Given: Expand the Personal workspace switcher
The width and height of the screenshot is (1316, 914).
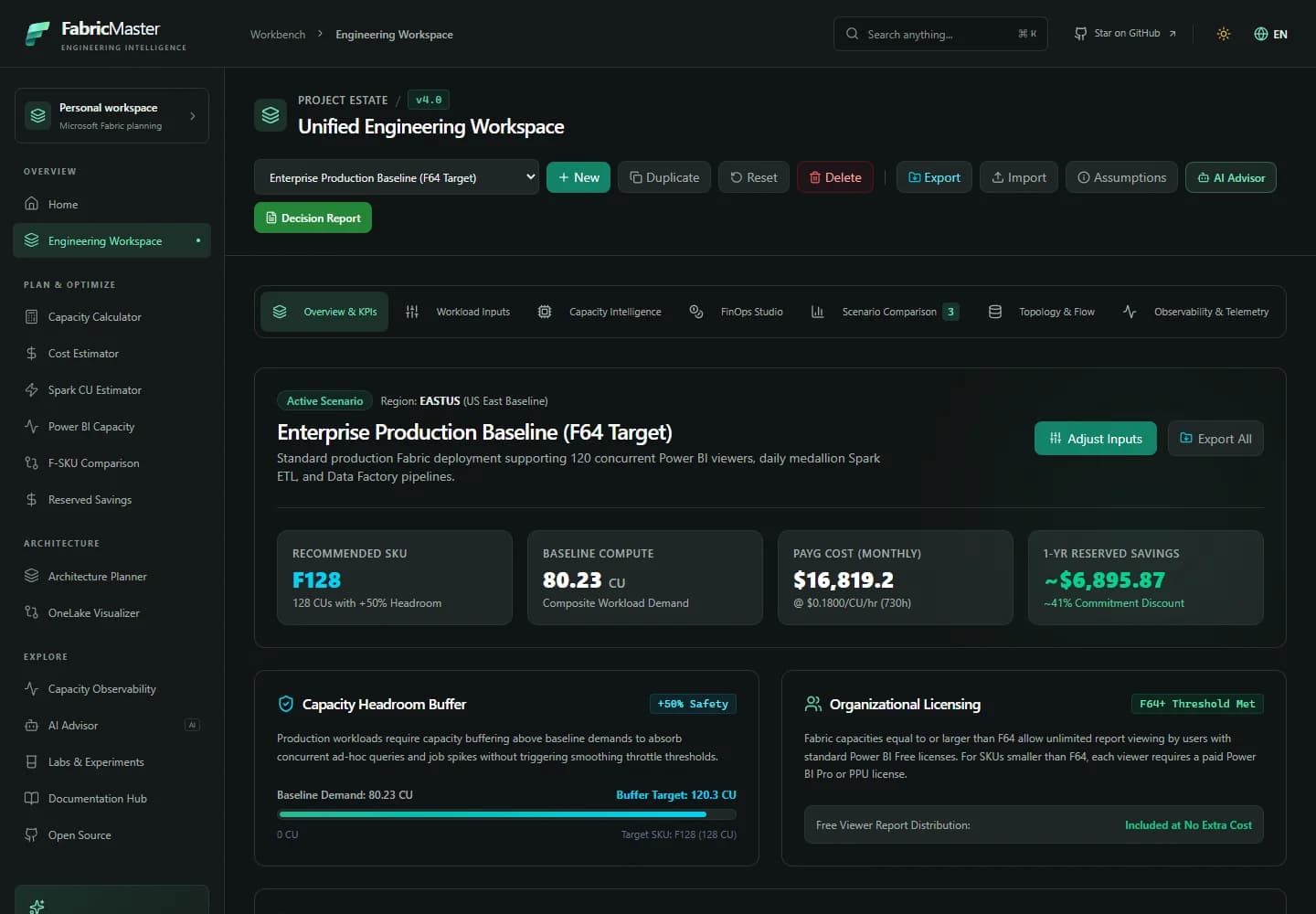Looking at the screenshot, I should click(111, 116).
